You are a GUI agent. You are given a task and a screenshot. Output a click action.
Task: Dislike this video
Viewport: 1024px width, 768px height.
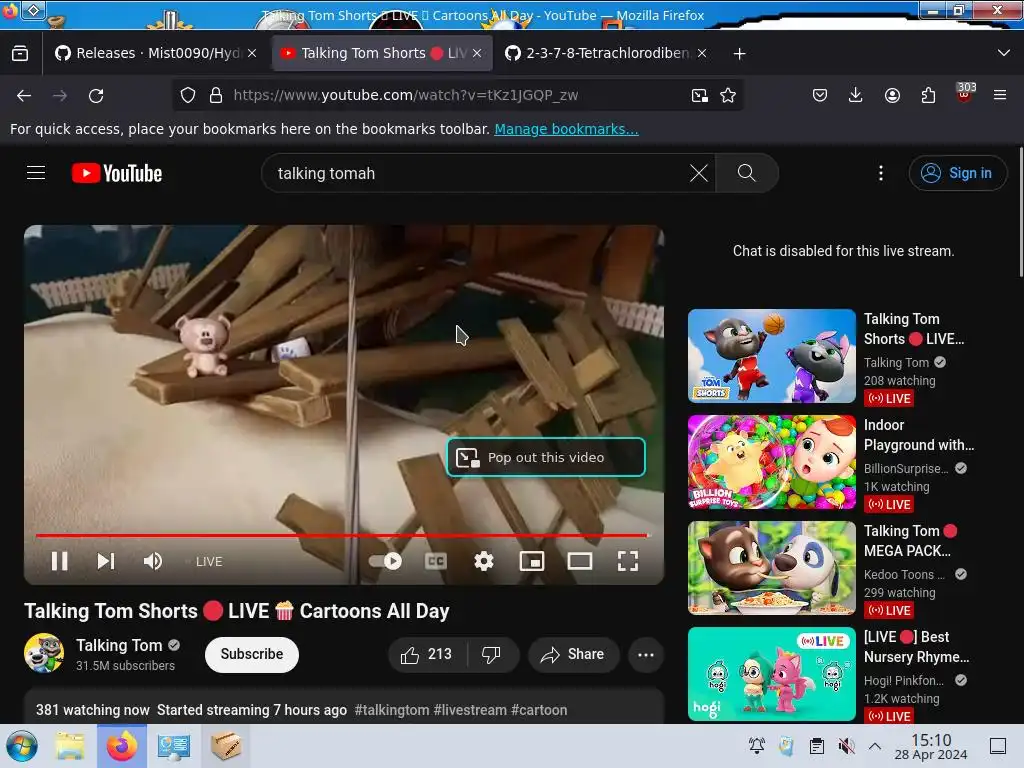point(491,654)
